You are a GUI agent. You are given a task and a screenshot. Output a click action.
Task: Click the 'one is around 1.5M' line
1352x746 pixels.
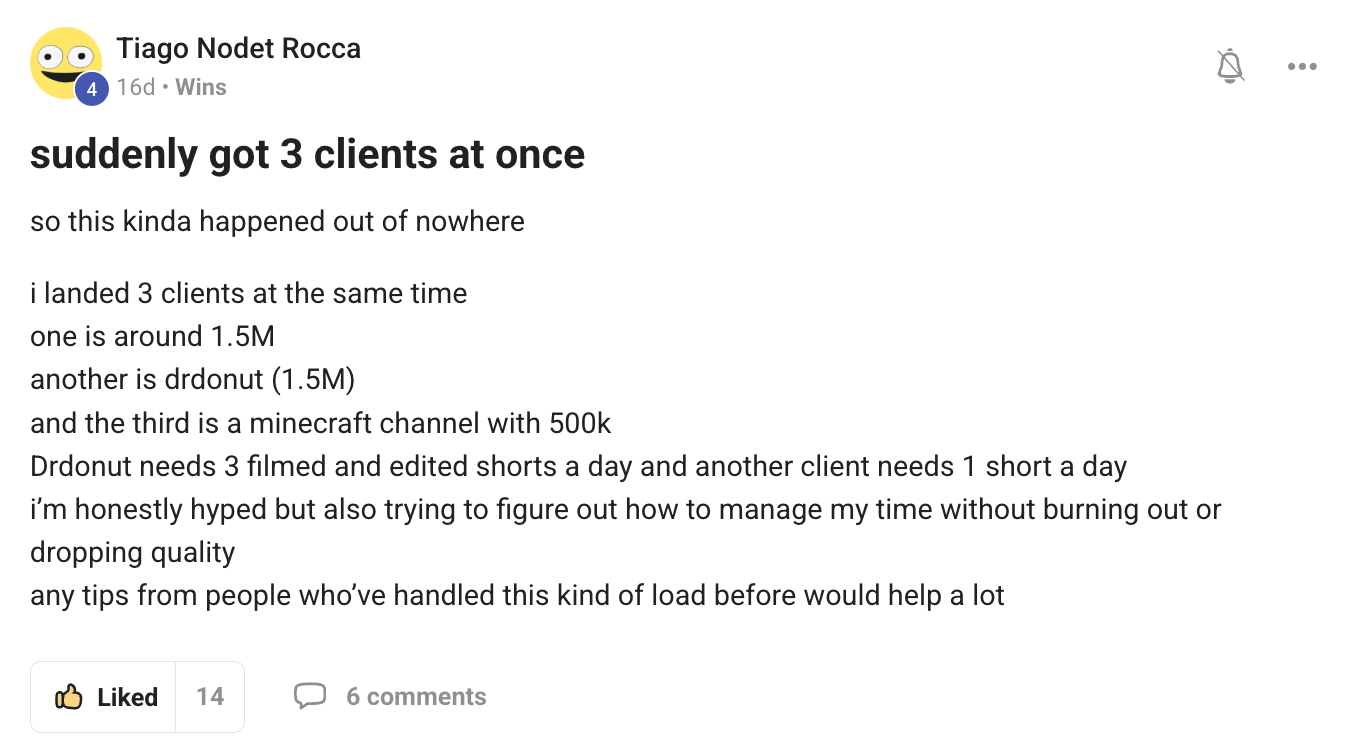(152, 337)
